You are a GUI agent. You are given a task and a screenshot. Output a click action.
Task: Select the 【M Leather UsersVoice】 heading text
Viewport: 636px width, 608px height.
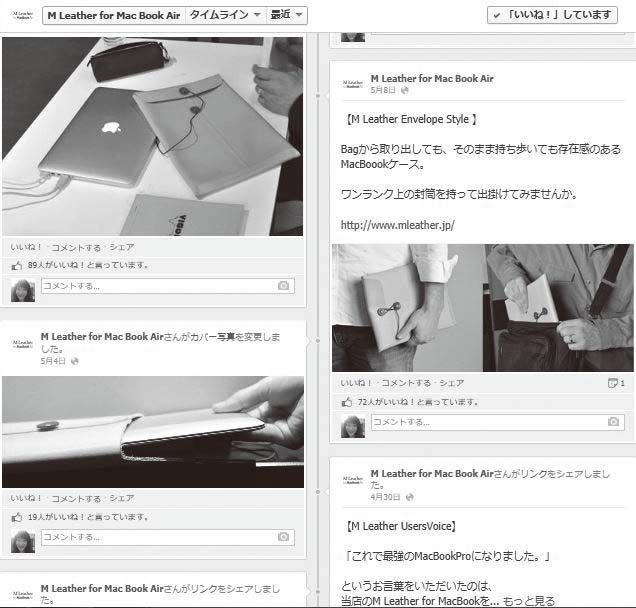(401, 526)
